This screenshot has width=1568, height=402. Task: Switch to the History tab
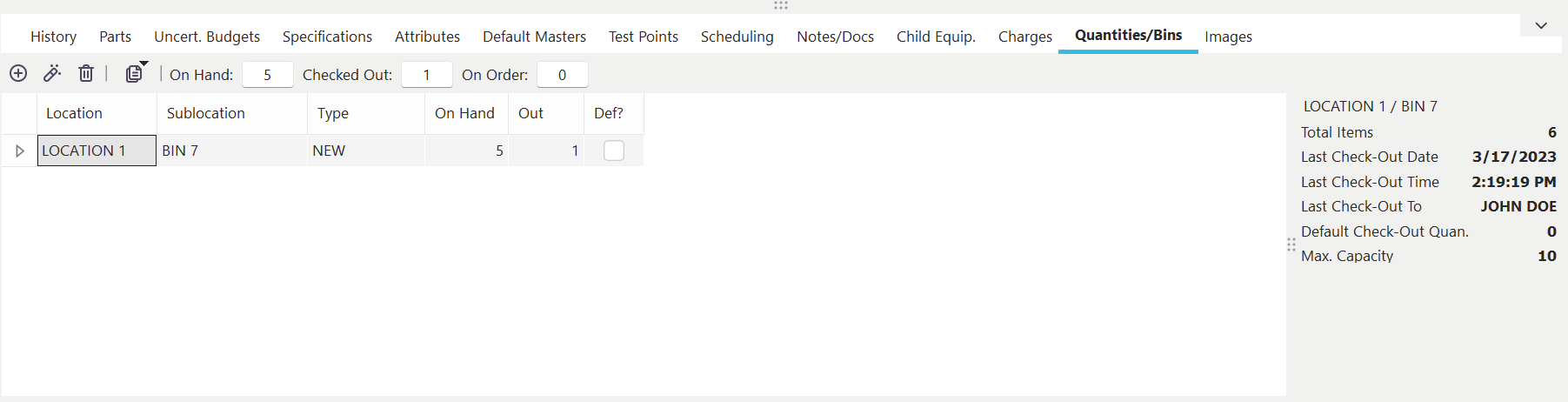pyautogui.click(x=53, y=37)
